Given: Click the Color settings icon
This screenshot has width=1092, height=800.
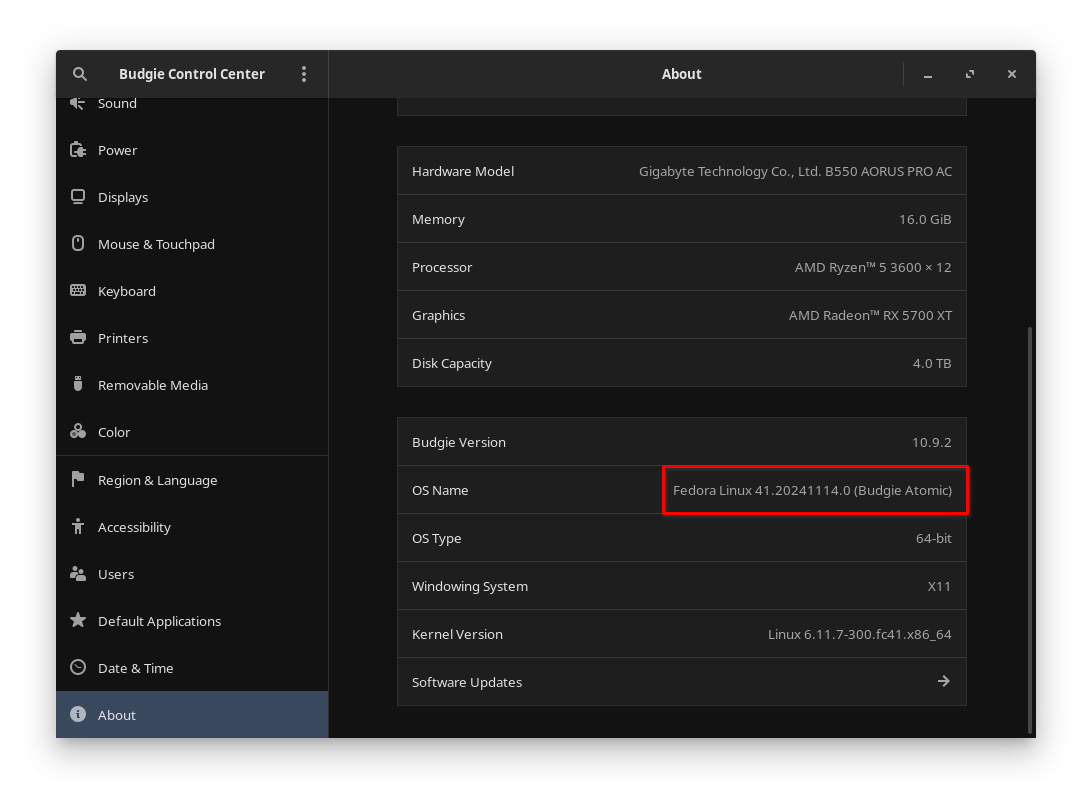Looking at the screenshot, I should (78, 432).
